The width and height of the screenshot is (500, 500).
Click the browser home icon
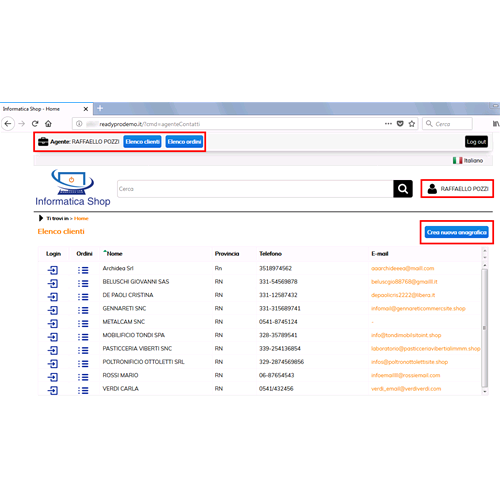coord(48,124)
